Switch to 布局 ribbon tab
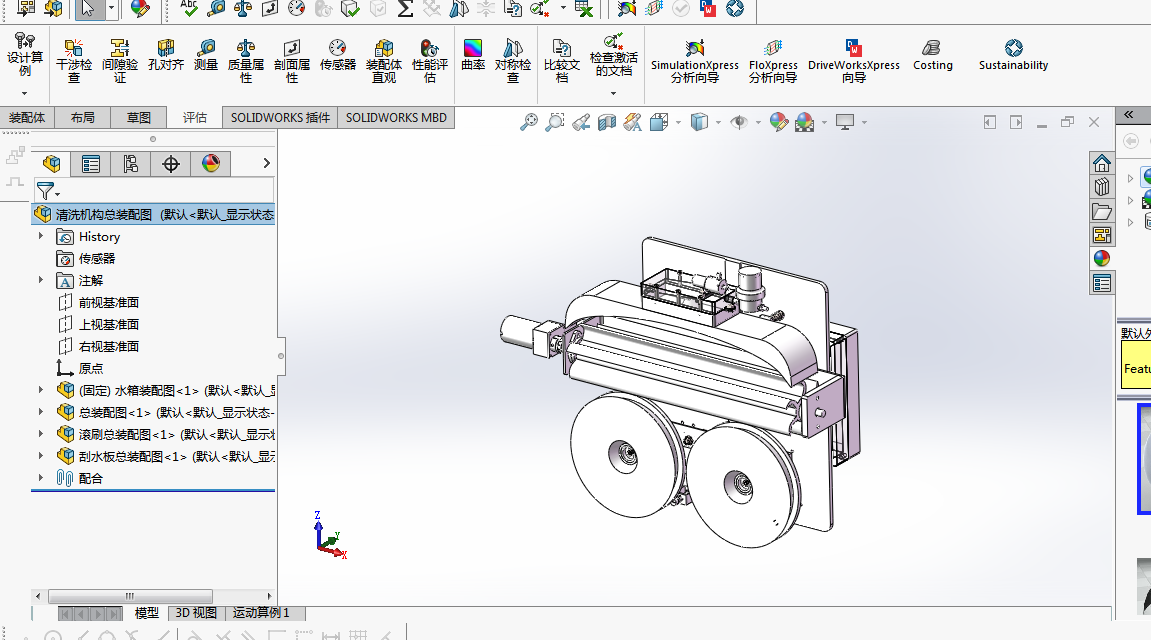This screenshot has width=1151, height=640. pyautogui.click(x=82, y=117)
